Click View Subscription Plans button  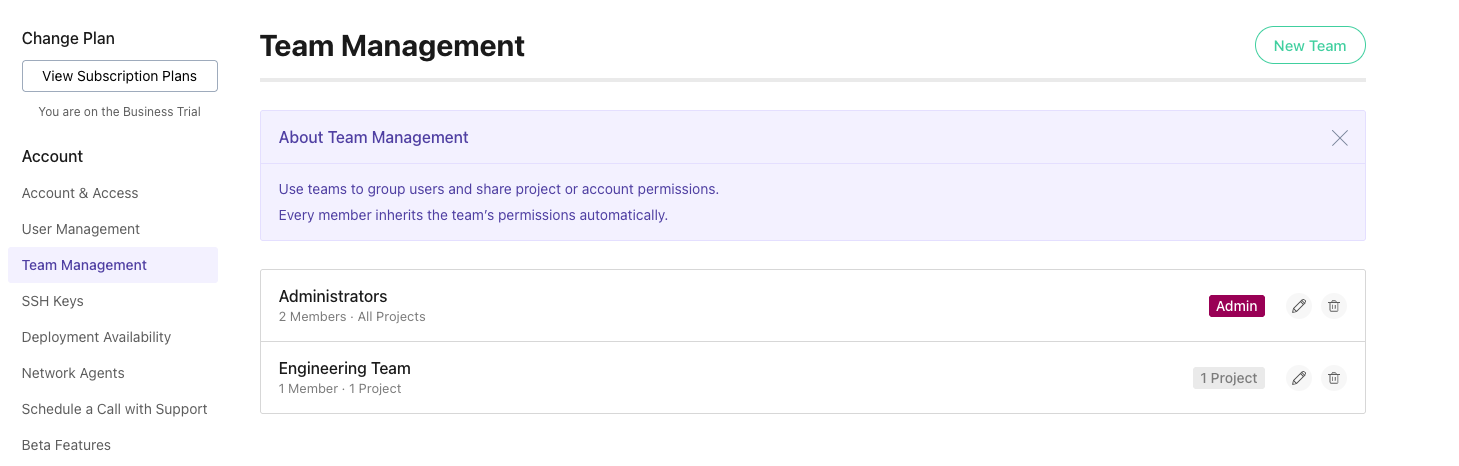(x=120, y=76)
